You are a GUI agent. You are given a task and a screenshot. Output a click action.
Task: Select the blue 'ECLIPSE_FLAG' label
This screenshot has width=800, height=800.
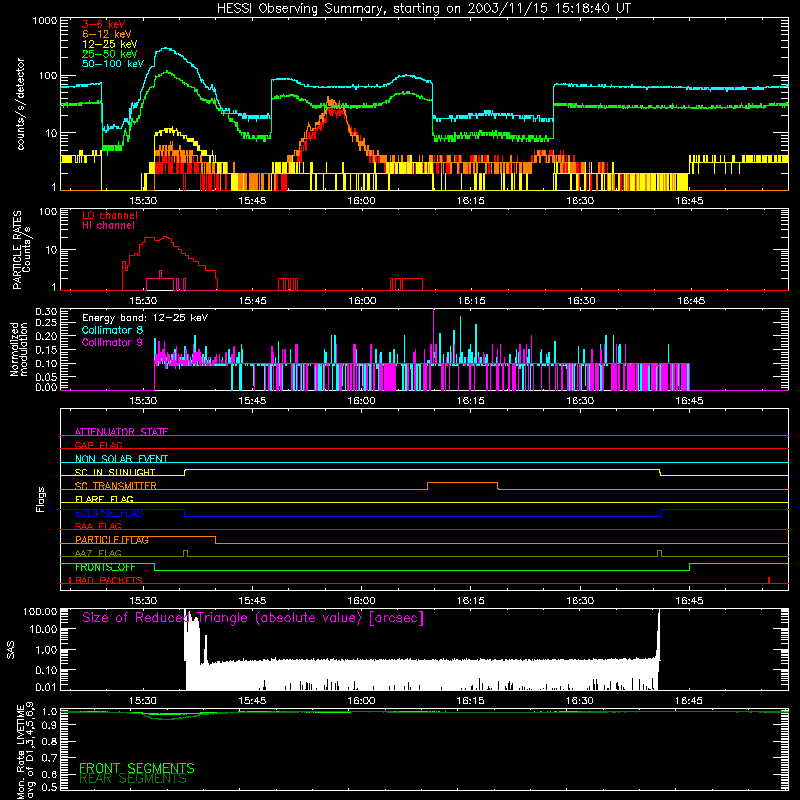click(x=109, y=513)
